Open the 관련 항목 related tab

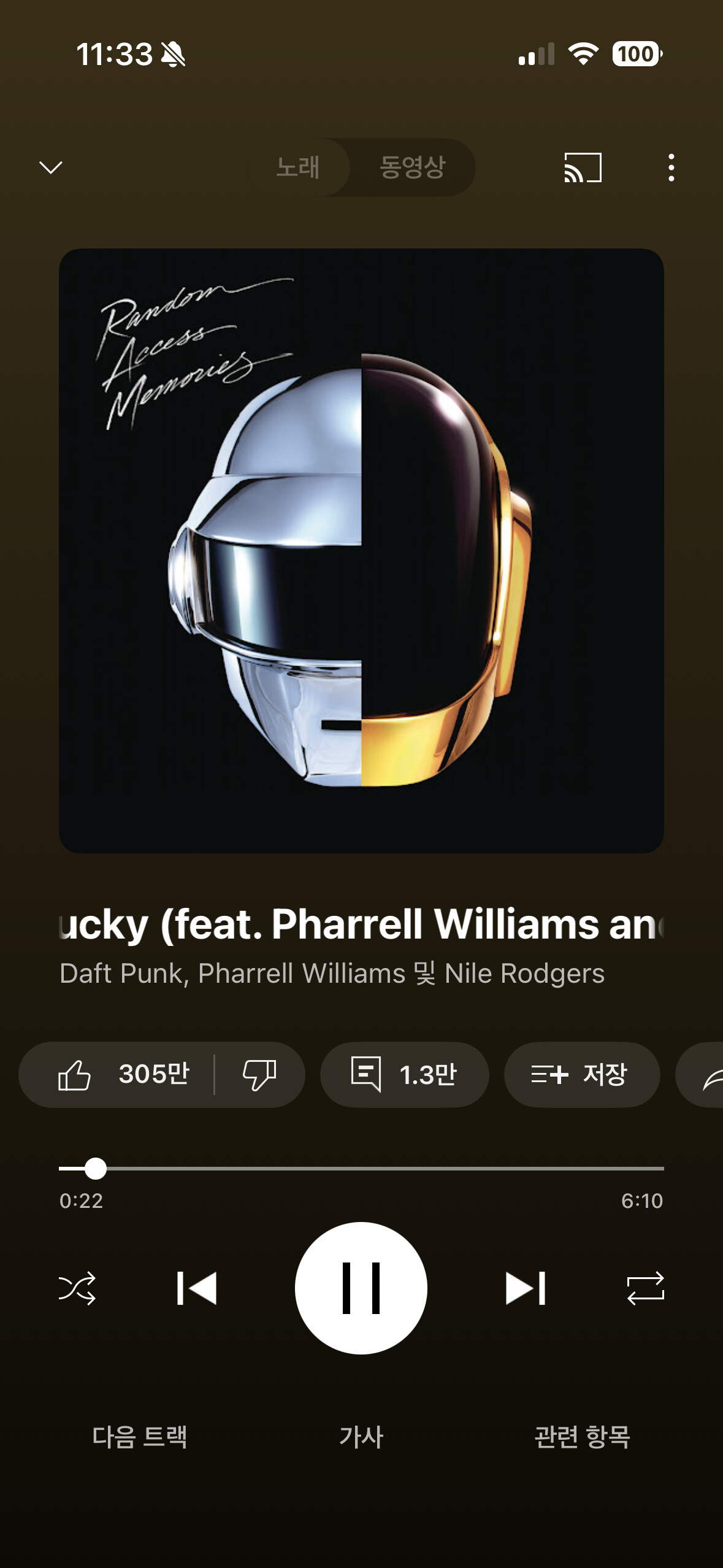(x=582, y=1436)
